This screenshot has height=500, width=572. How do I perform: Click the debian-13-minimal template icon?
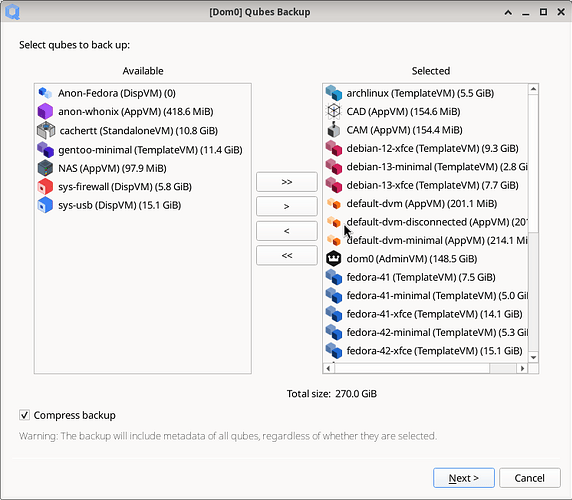tap(333, 167)
